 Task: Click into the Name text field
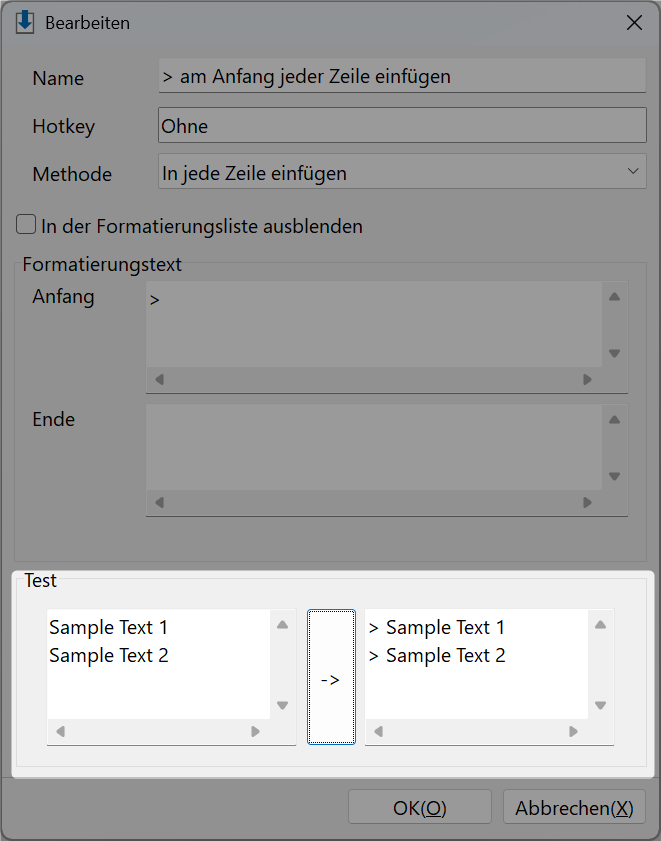coord(402,76)
